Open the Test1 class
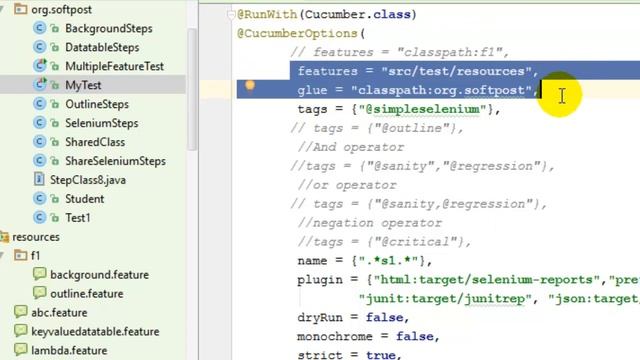Screen dimensions: 640x360 click(78, 218)
